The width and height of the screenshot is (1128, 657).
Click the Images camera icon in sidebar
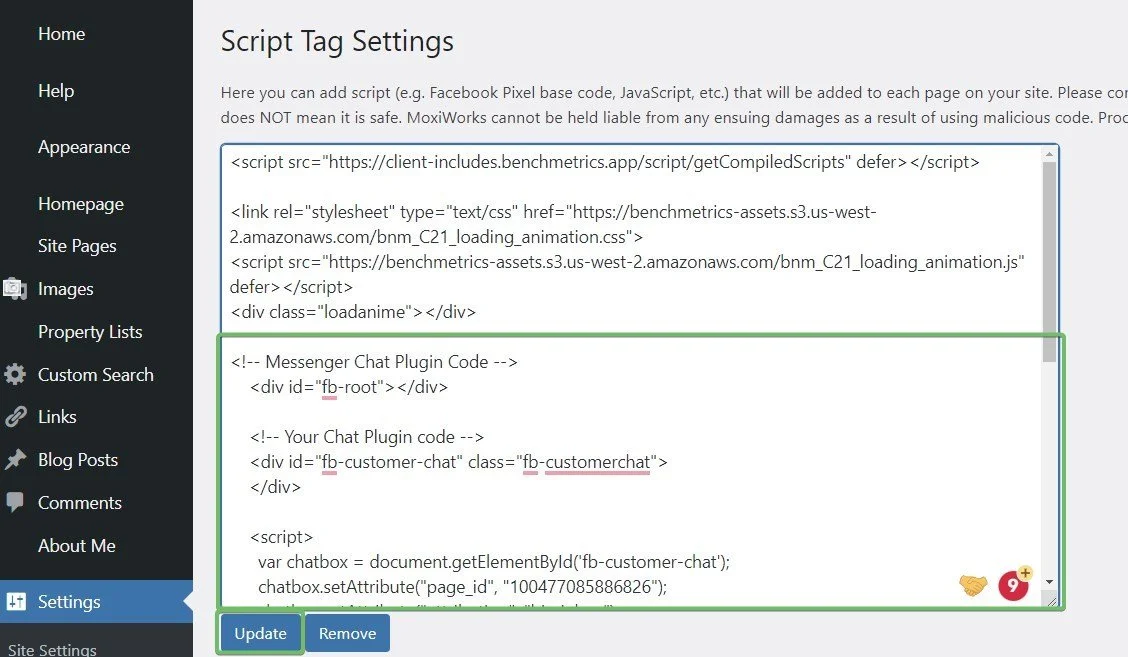14,289
